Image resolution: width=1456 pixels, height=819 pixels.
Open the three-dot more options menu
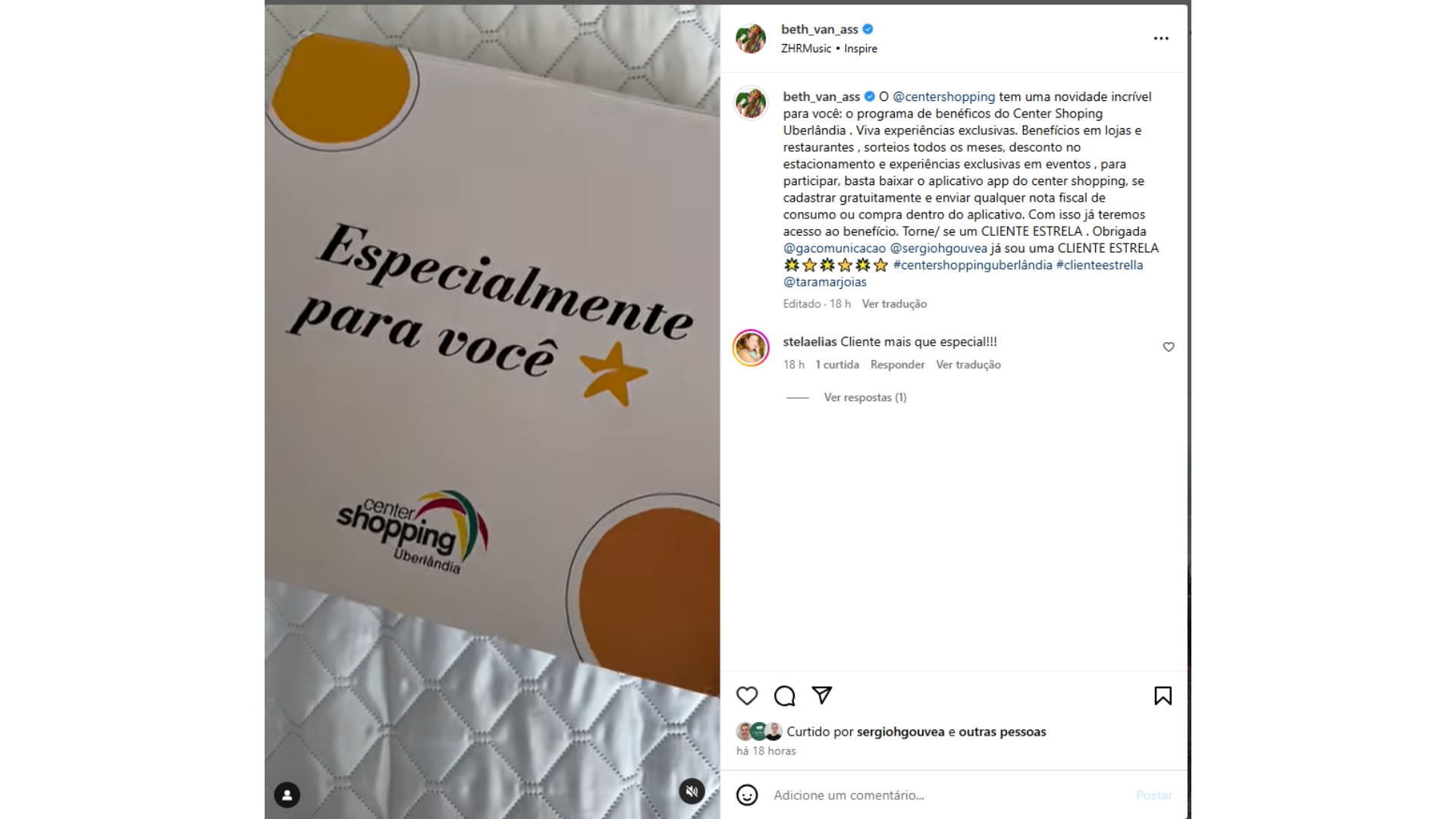click(1161, 38)
